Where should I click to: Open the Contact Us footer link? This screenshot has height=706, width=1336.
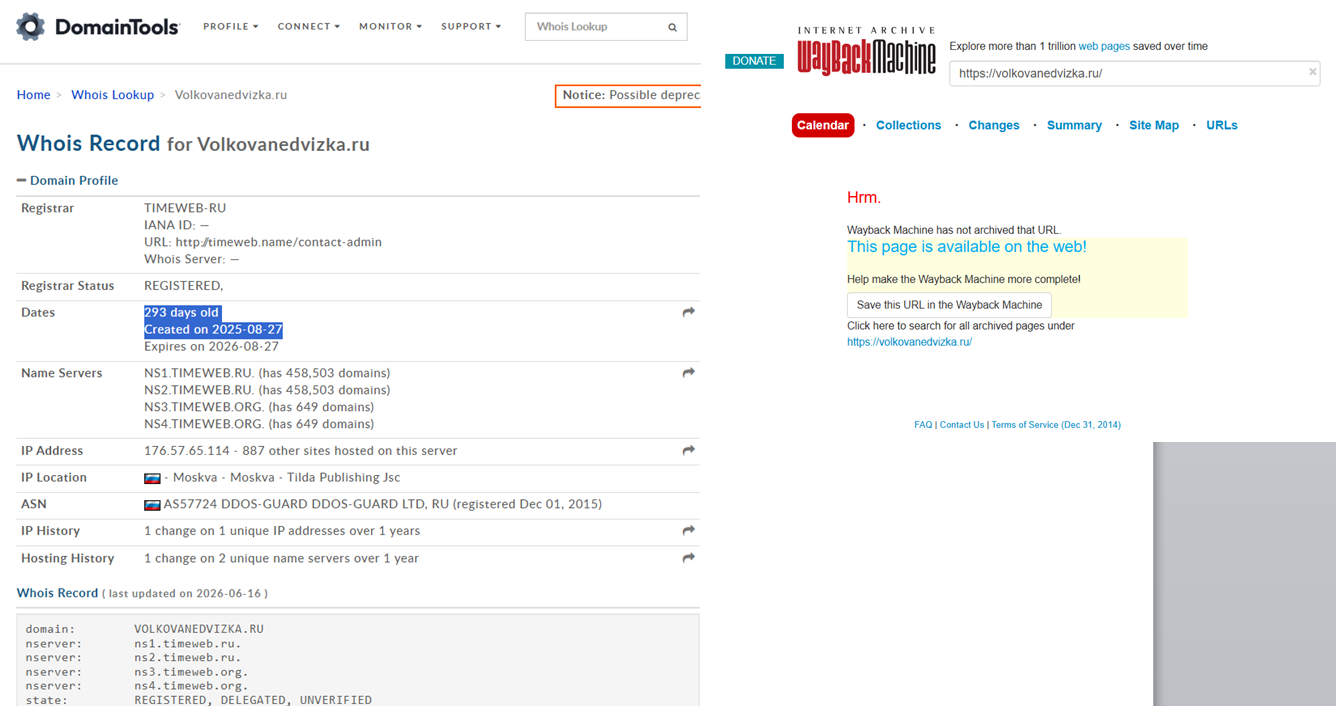tap(962, 425)
